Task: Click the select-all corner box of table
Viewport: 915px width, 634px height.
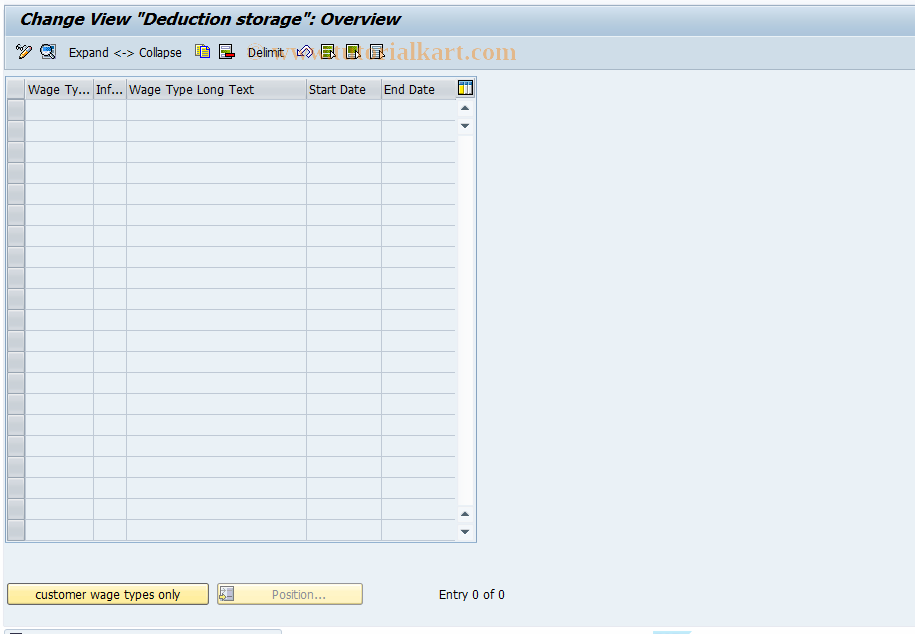Action: [x=16, y=89]
